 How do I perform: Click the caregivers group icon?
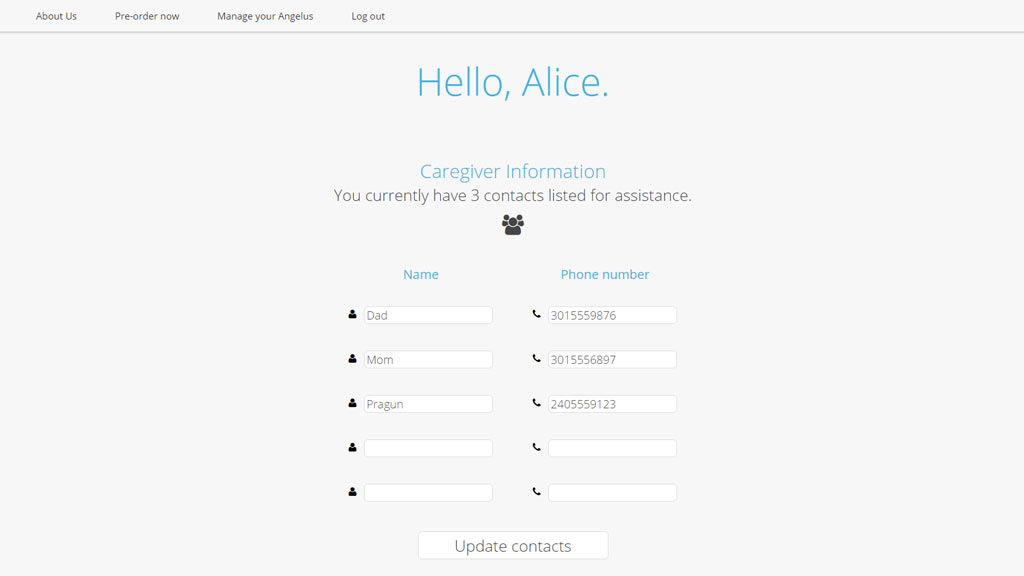click(513, 225)
